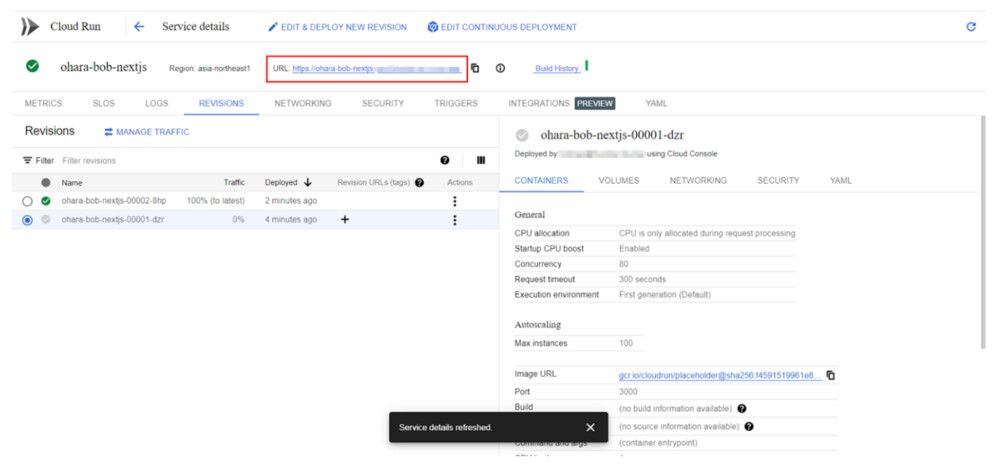Open the Volumes tab in the revision panel

(619, 181)
